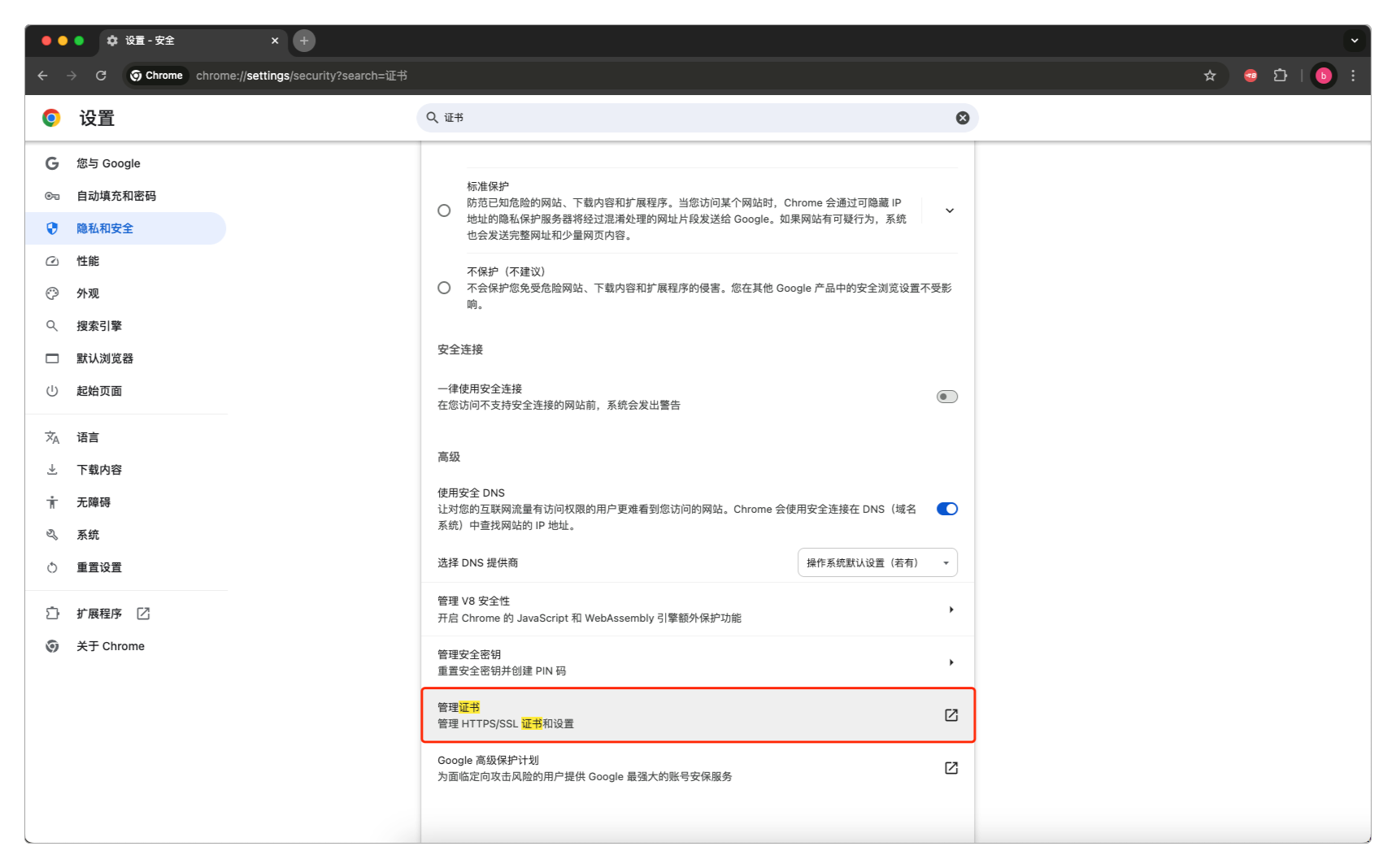Open 搜索引擎 settings section
The width and height of the screenshot is (1396, 868).
pyautogui.click(x=126, y=326)
